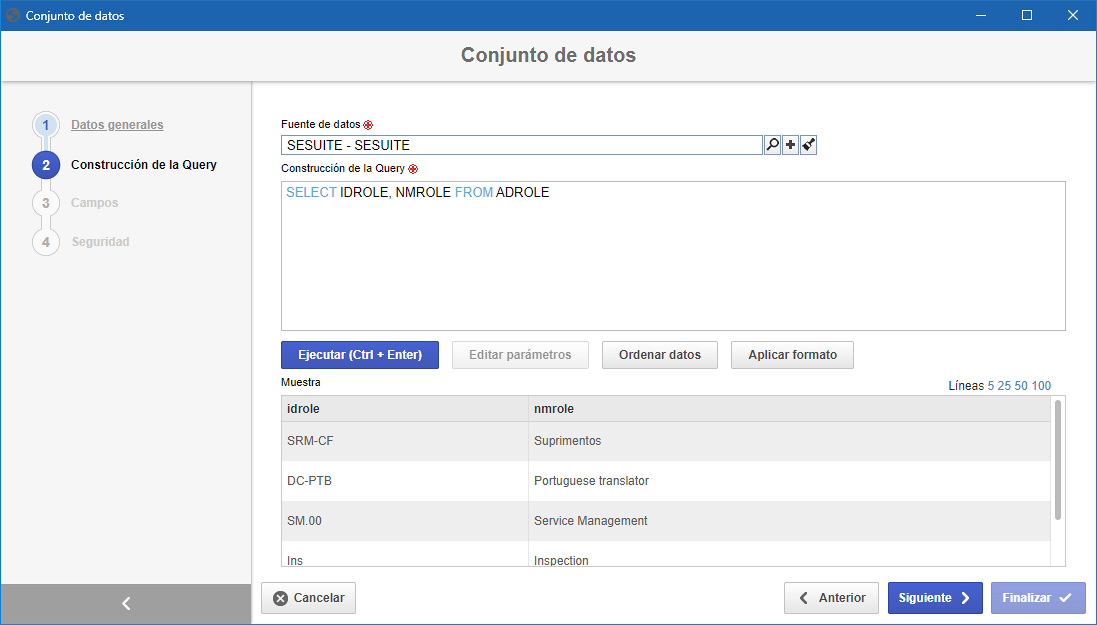Image resolution: width=1097 pixels, height=625 pixels.
Task: Clear data source field brush icon
Action: [808, 145]
